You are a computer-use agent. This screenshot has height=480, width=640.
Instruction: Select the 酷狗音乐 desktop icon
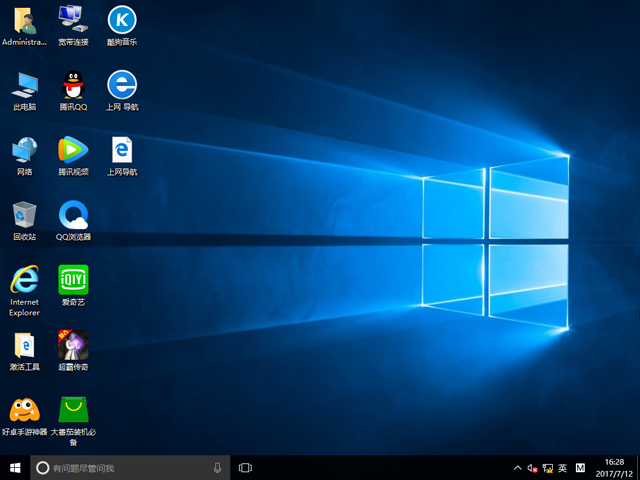pyautogui.click(x=121, y=20)
